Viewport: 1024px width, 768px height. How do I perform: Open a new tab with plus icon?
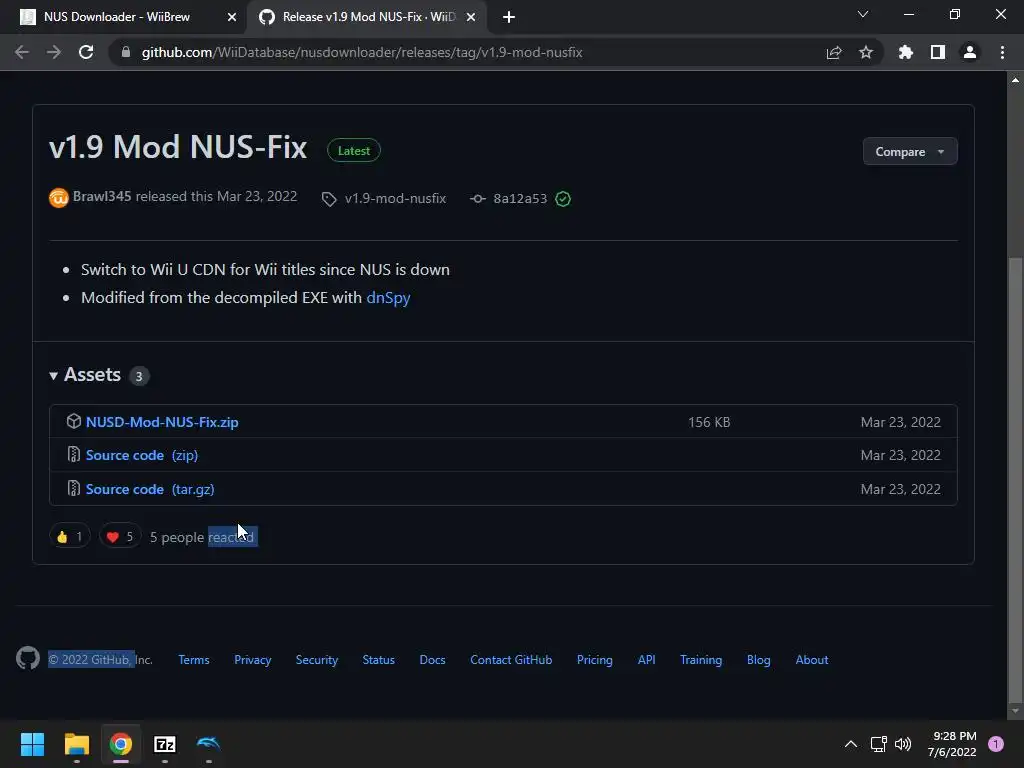click(x=509, y=18)
